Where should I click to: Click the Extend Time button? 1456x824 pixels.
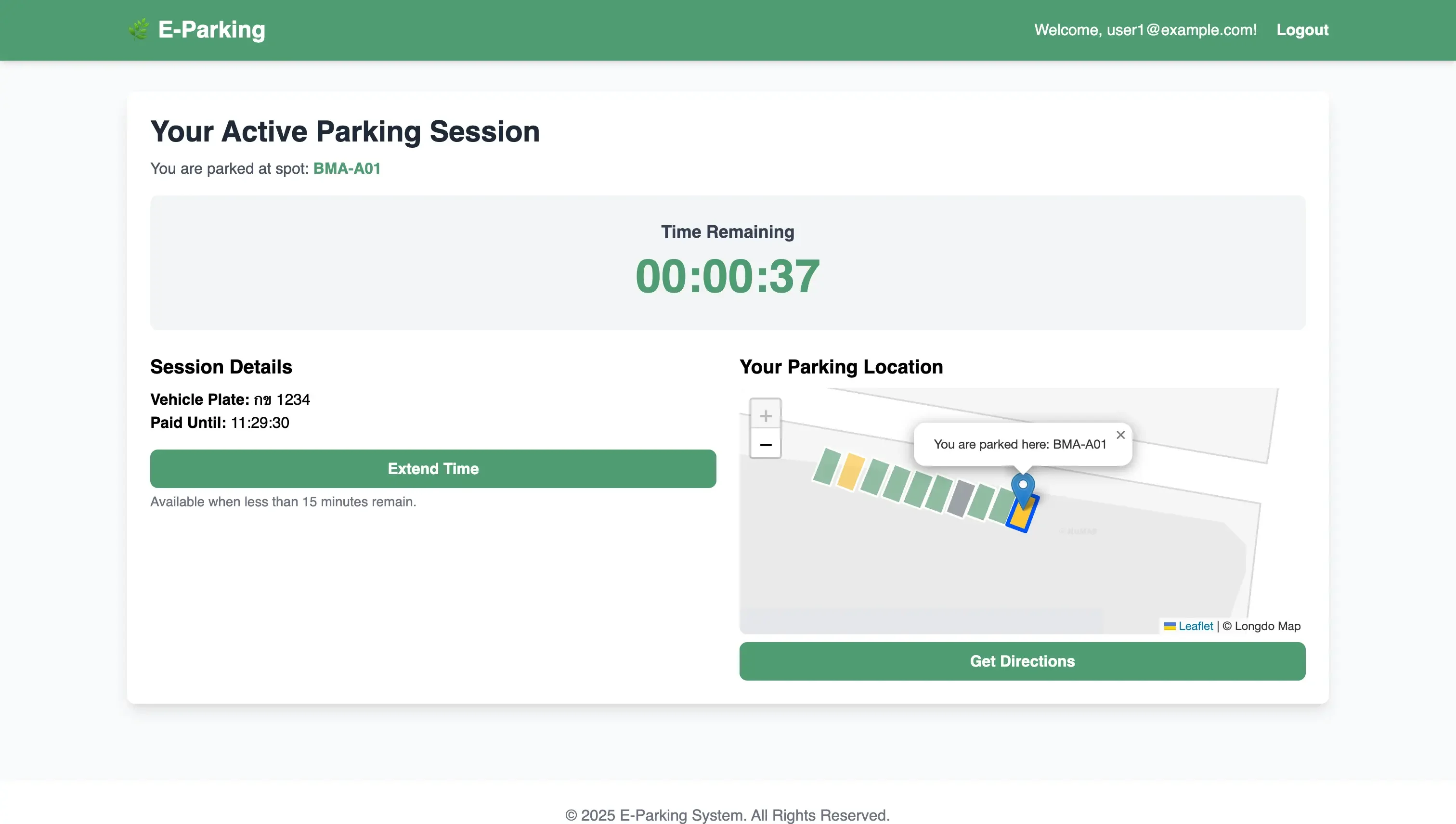[433, 469]
